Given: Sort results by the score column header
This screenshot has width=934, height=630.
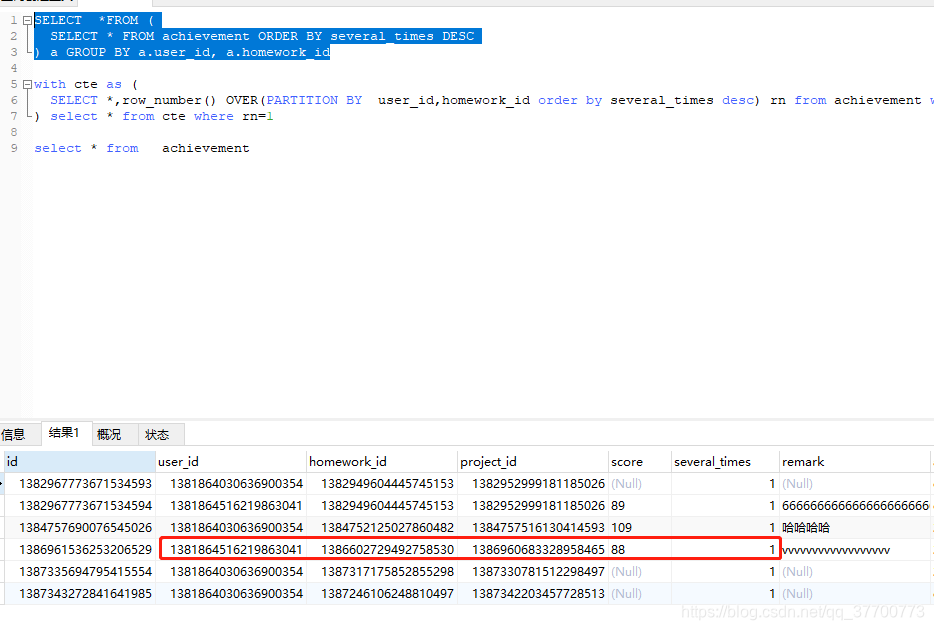Looking at the screenshot, I should click(x=637, y=460).
